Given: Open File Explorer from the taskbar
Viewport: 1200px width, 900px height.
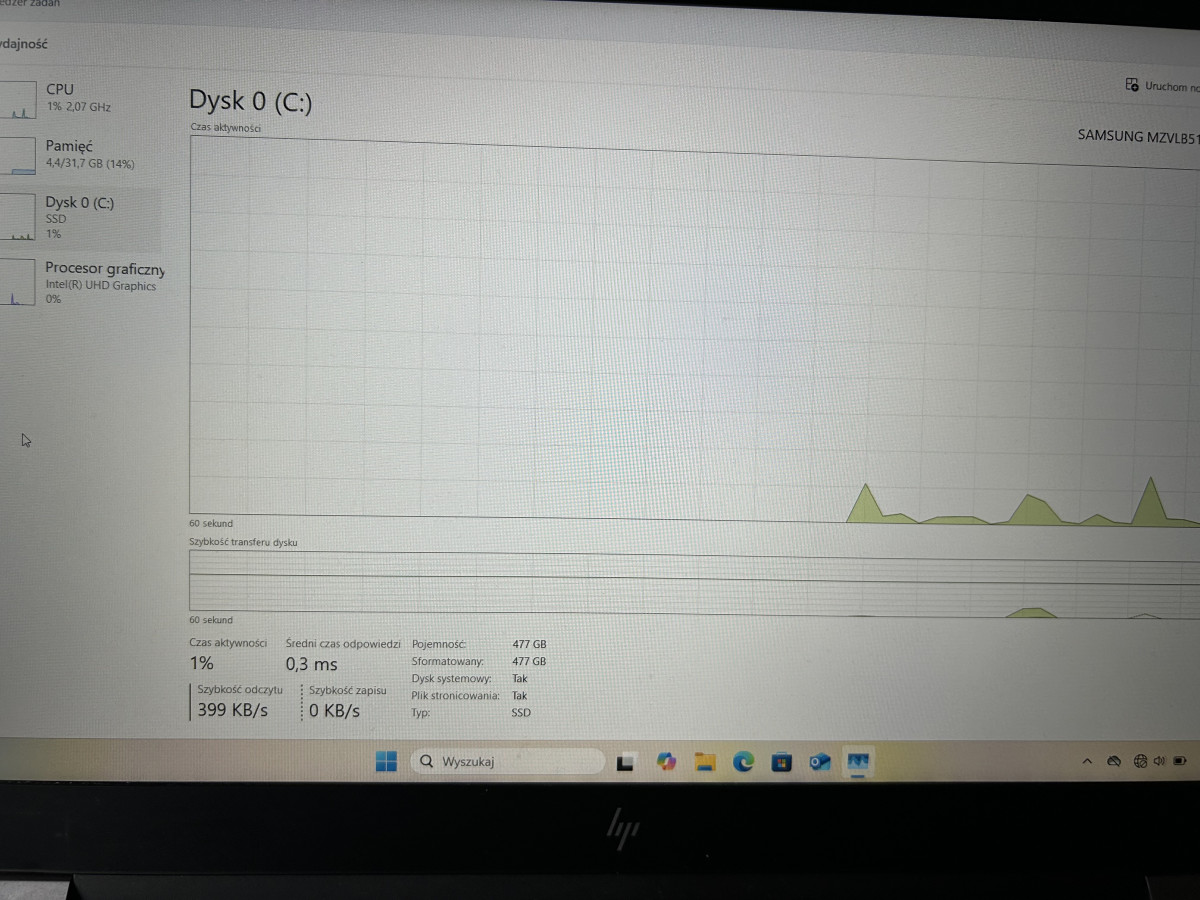Looking at the screenshot, I should [x=705, y=763].
